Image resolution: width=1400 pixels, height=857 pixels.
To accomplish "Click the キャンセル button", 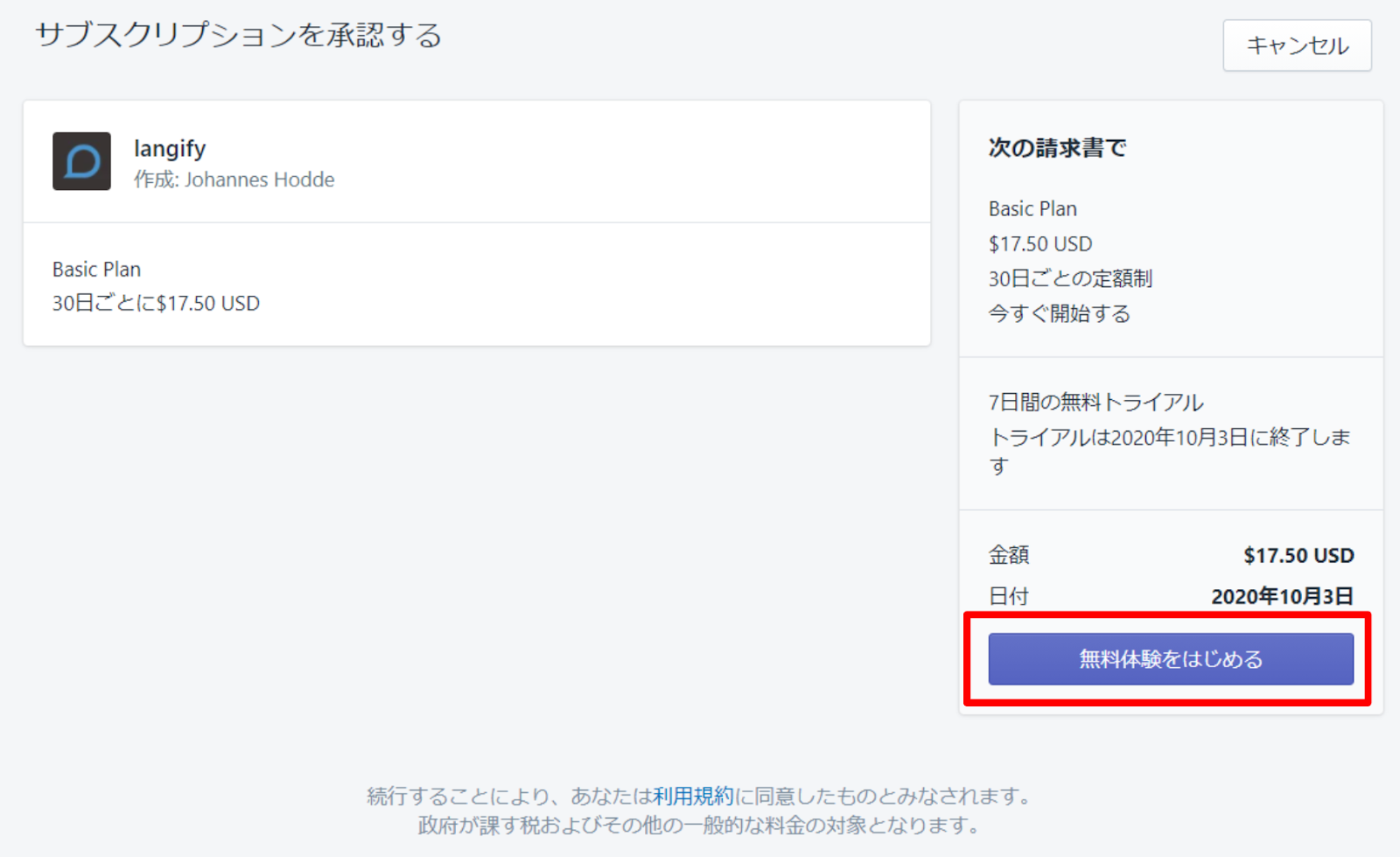I will (1297, 46).
